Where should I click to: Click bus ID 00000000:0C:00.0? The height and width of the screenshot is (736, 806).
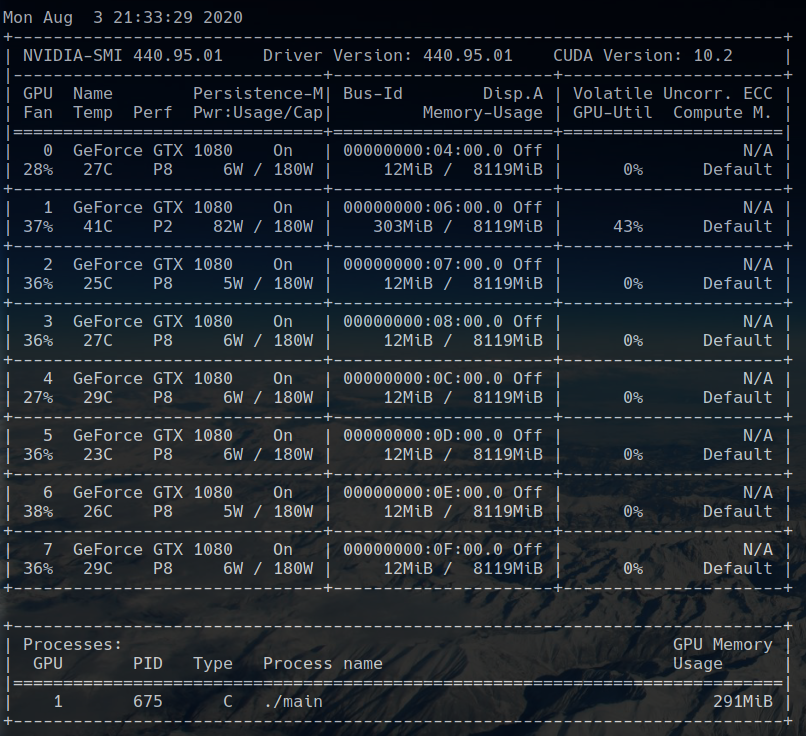point(423,379)
